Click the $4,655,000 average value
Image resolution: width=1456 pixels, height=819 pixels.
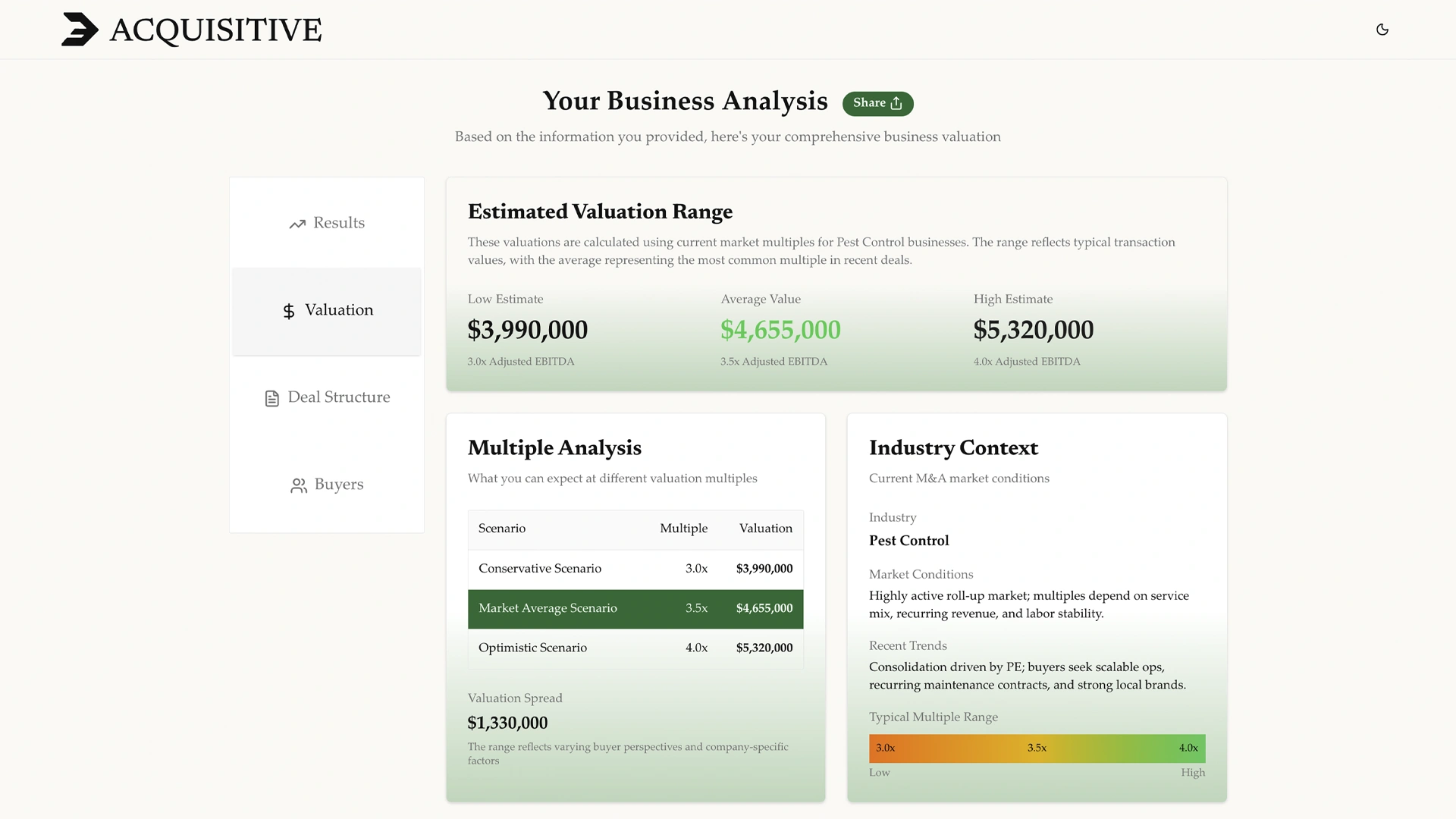[780, 330]
